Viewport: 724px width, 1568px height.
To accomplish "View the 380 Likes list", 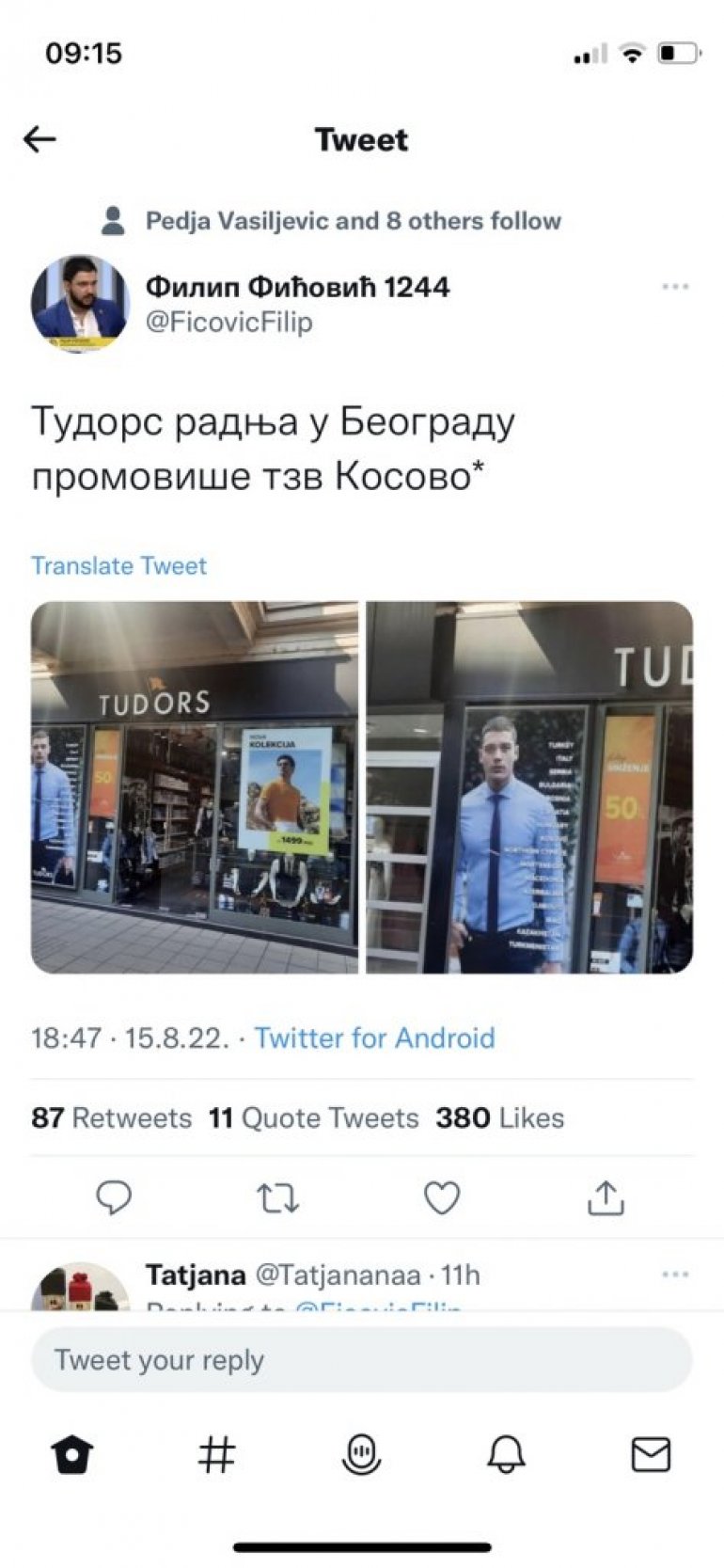I will click(x=499, y=1117).
